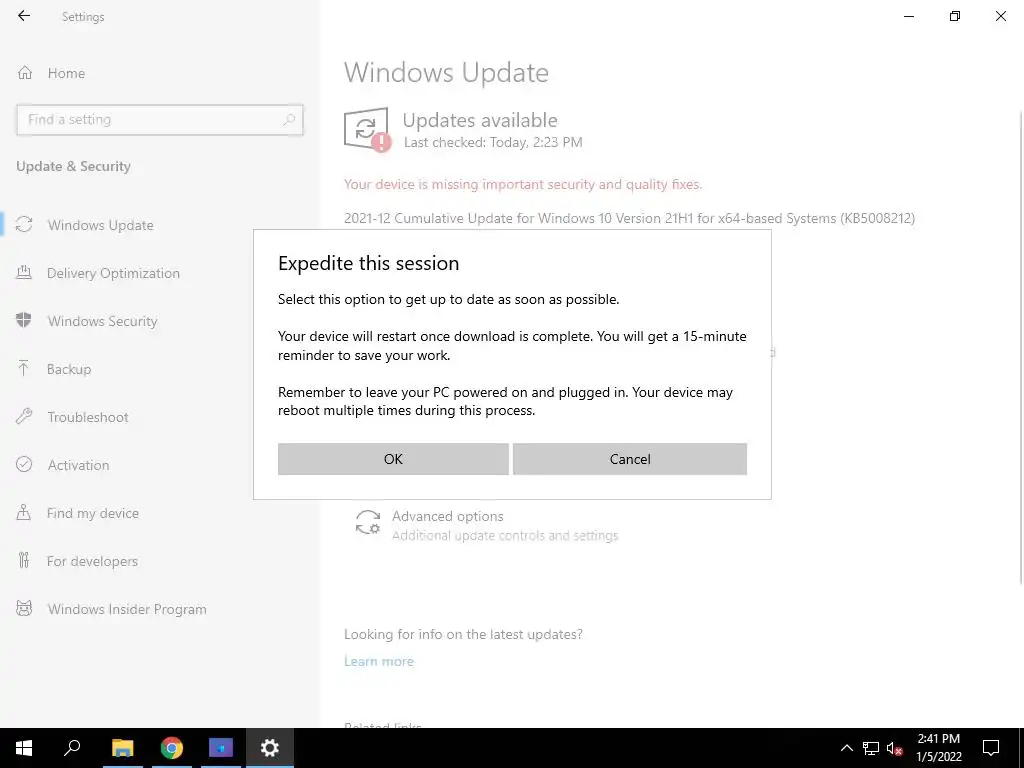This screenshot has height=768, width=1024.
Task: Launch File Explorer from the taskbar
Action: click(x=122, y=748)
